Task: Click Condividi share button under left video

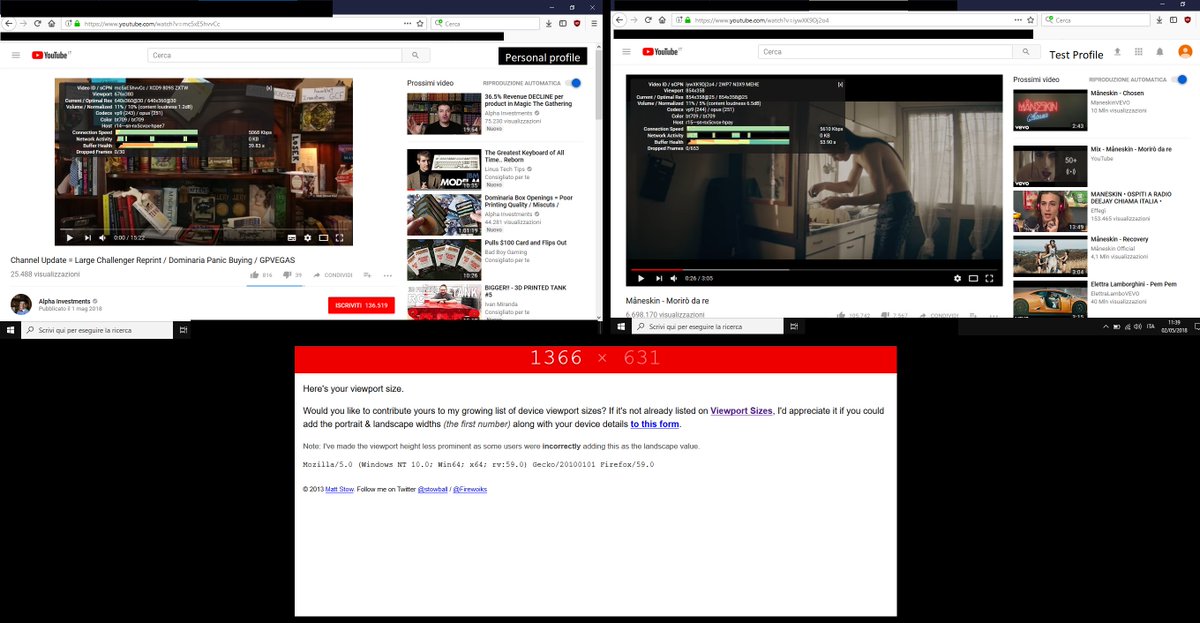Action: pos(333,275)
